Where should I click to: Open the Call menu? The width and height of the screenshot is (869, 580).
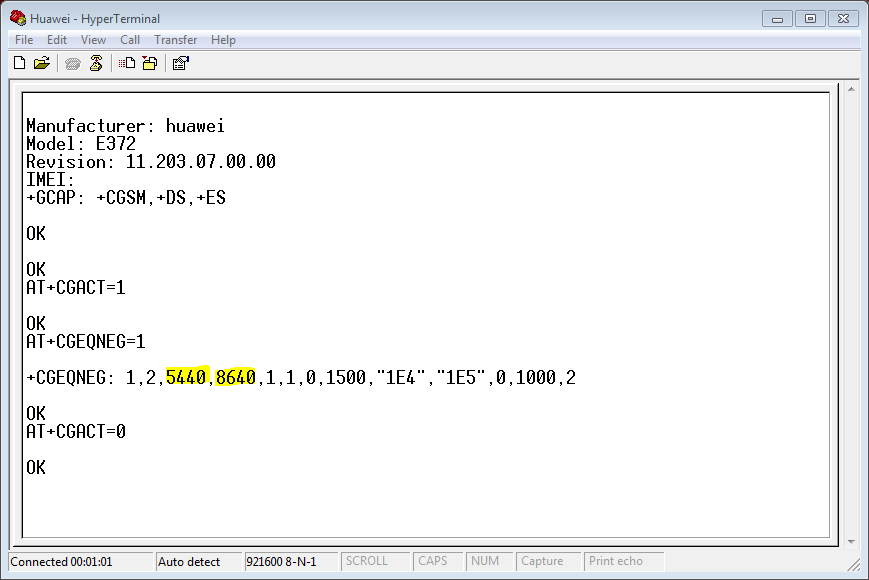130,40
